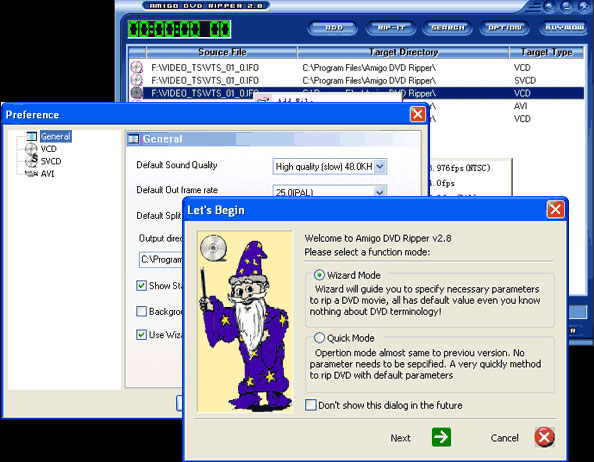Viewport: 594px width, 462px height.
Task: Click the General panel header icon
Action: click(133, 139)
